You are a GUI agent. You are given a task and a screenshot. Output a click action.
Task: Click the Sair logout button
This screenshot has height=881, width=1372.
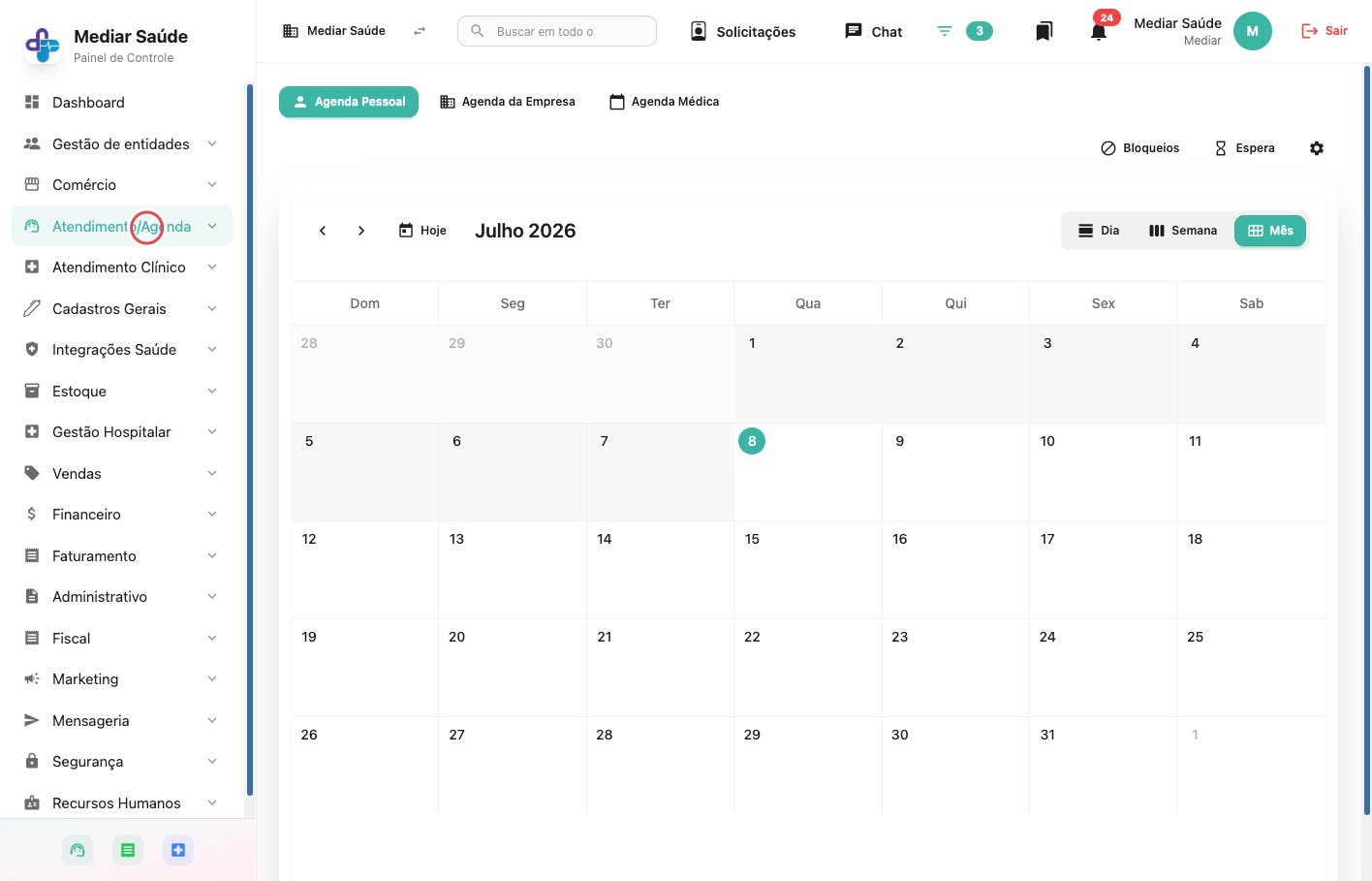[1325, 31]
